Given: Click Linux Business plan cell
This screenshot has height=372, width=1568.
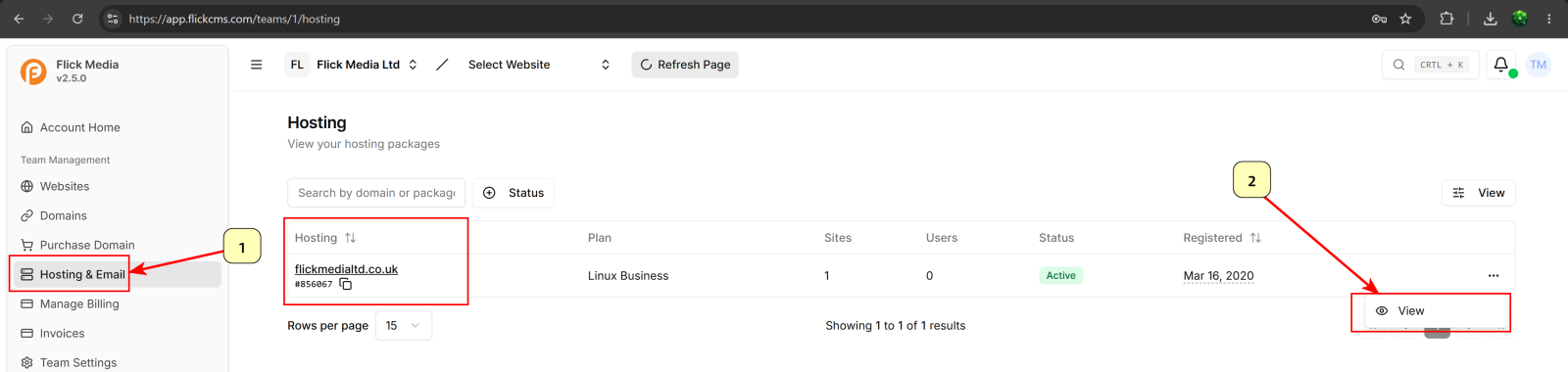Looking at the screenshot, I should 628,276.
